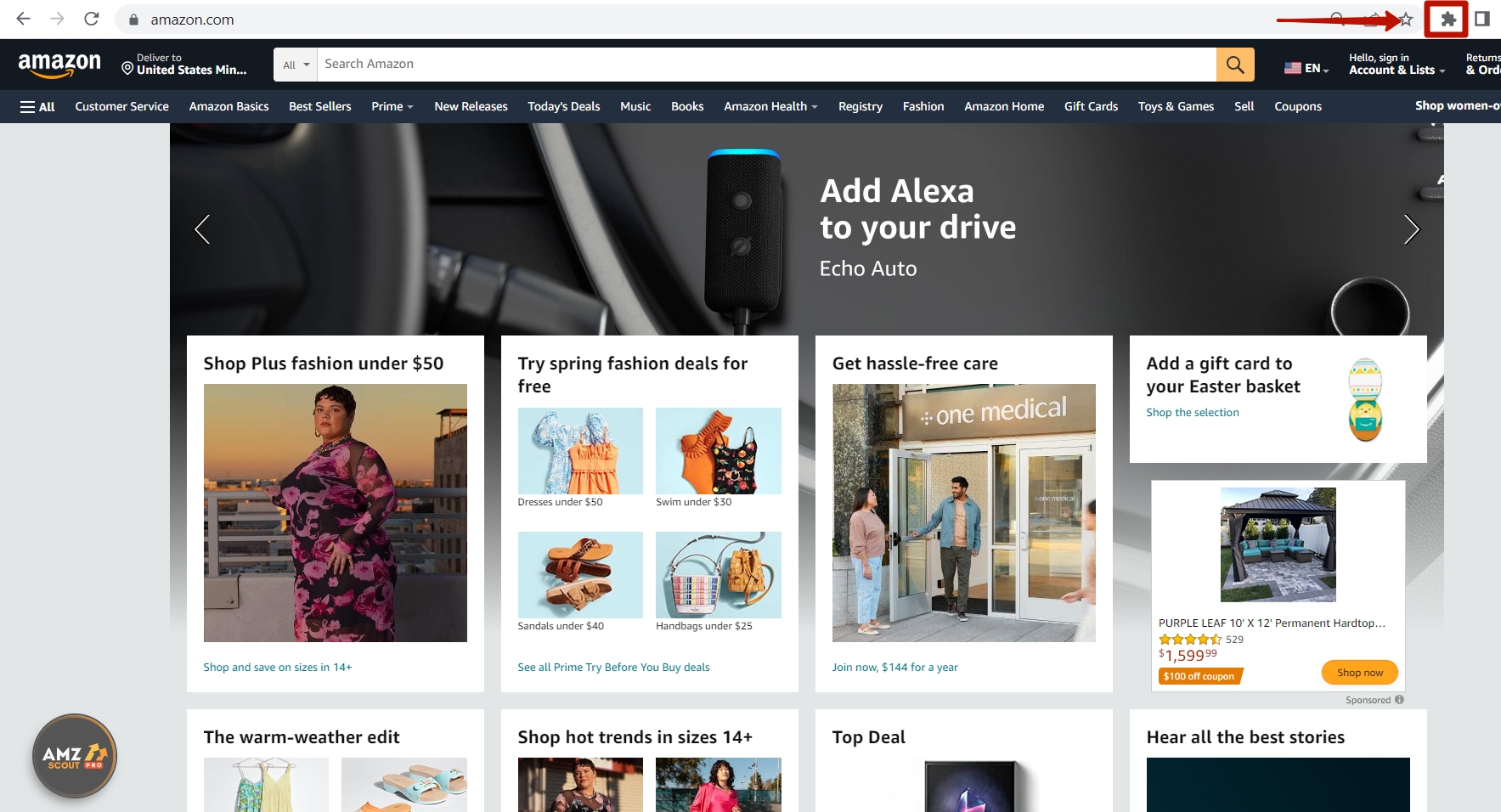Image resolution: width=1501 pixels, height=812 pixels.
Task: Click the Amazon logo
Action: tap(59, 65)
